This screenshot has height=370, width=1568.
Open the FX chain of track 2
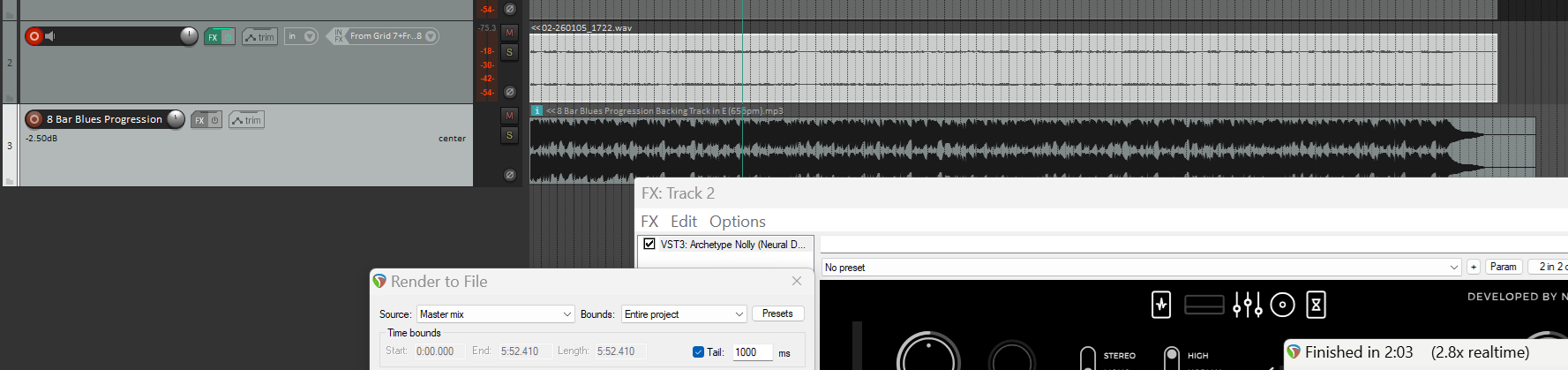213,37
